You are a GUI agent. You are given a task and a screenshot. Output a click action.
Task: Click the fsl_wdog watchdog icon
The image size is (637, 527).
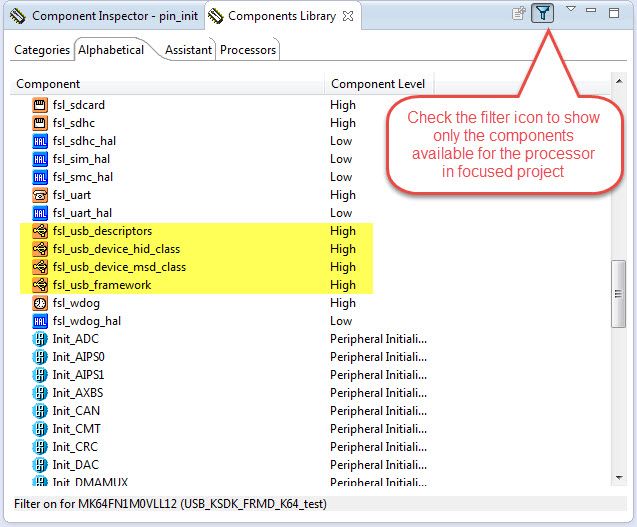click(x=40, y=303)
